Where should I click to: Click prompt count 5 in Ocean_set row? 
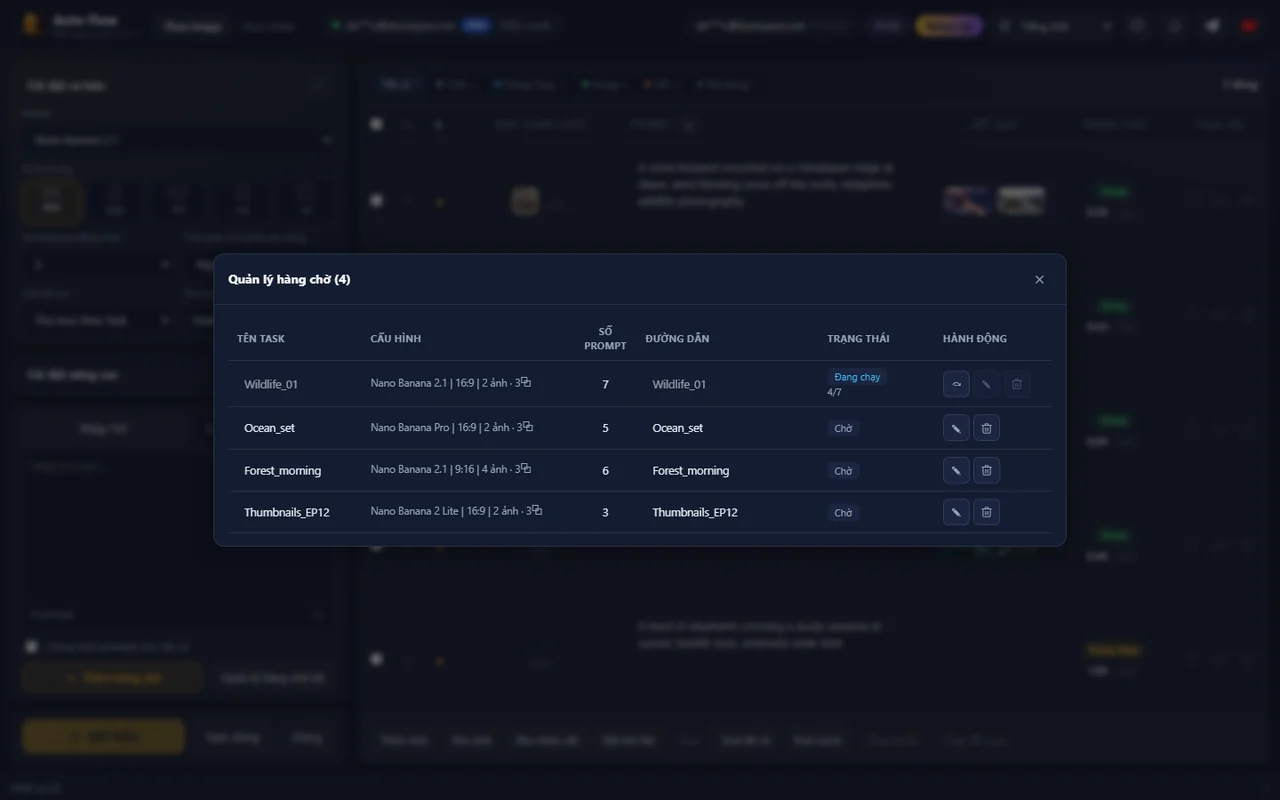pyautogui.click(x=605, y=428)
